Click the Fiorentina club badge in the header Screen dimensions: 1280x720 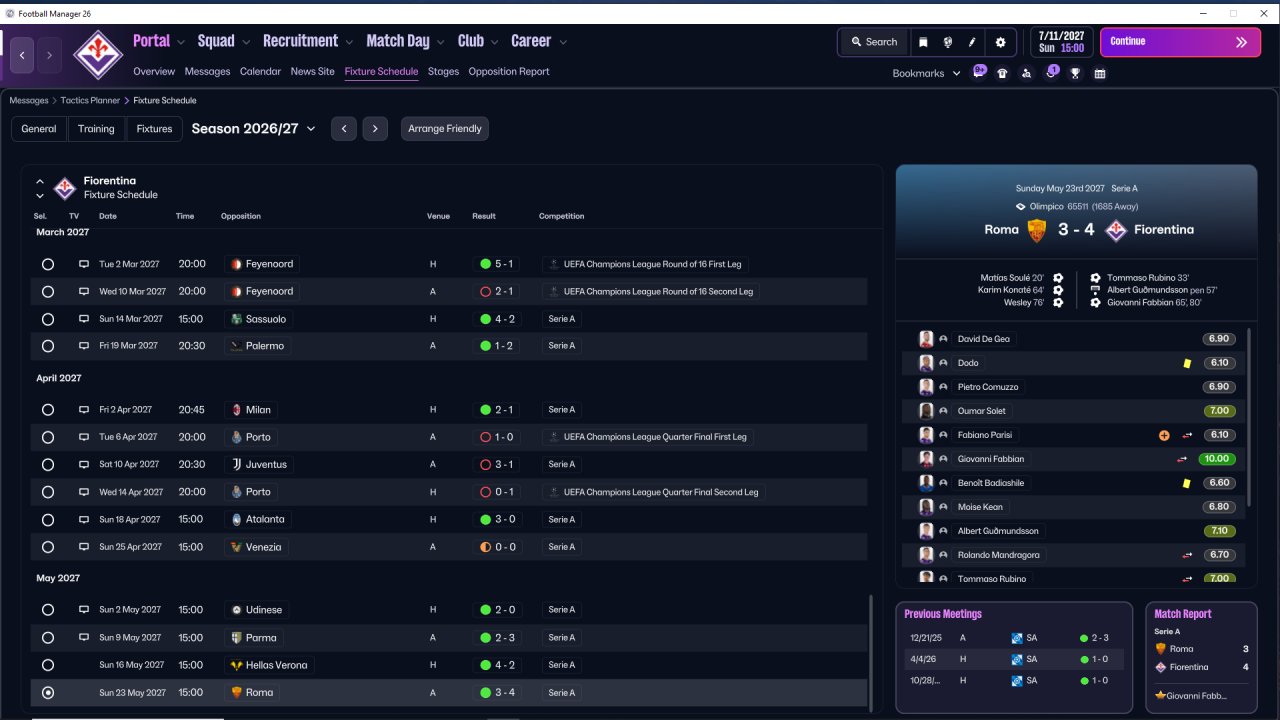coord(98,54)
